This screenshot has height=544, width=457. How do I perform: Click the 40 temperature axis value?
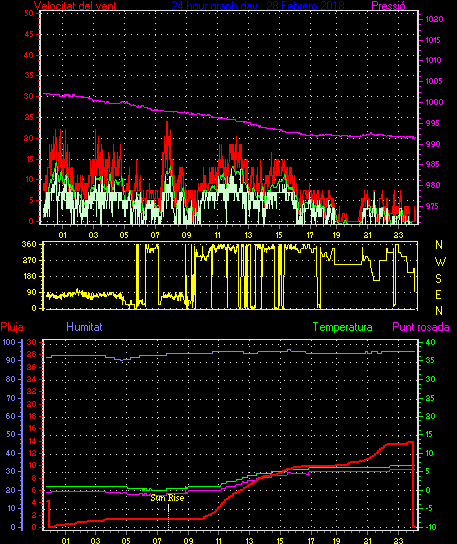(430, 342)
